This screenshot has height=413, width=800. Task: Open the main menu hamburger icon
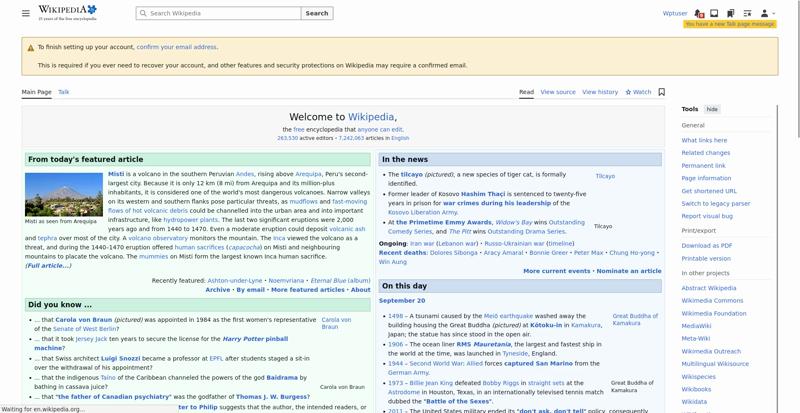(26, 13)
